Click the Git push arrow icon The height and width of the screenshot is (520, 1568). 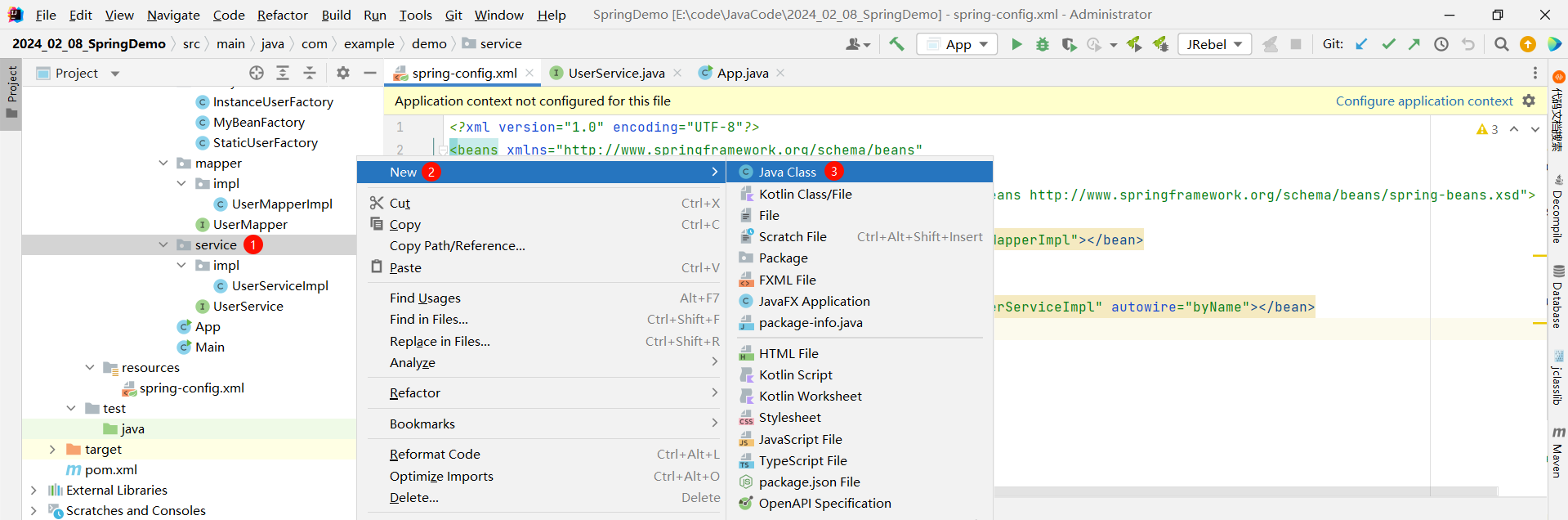(x=1414, y=44)
